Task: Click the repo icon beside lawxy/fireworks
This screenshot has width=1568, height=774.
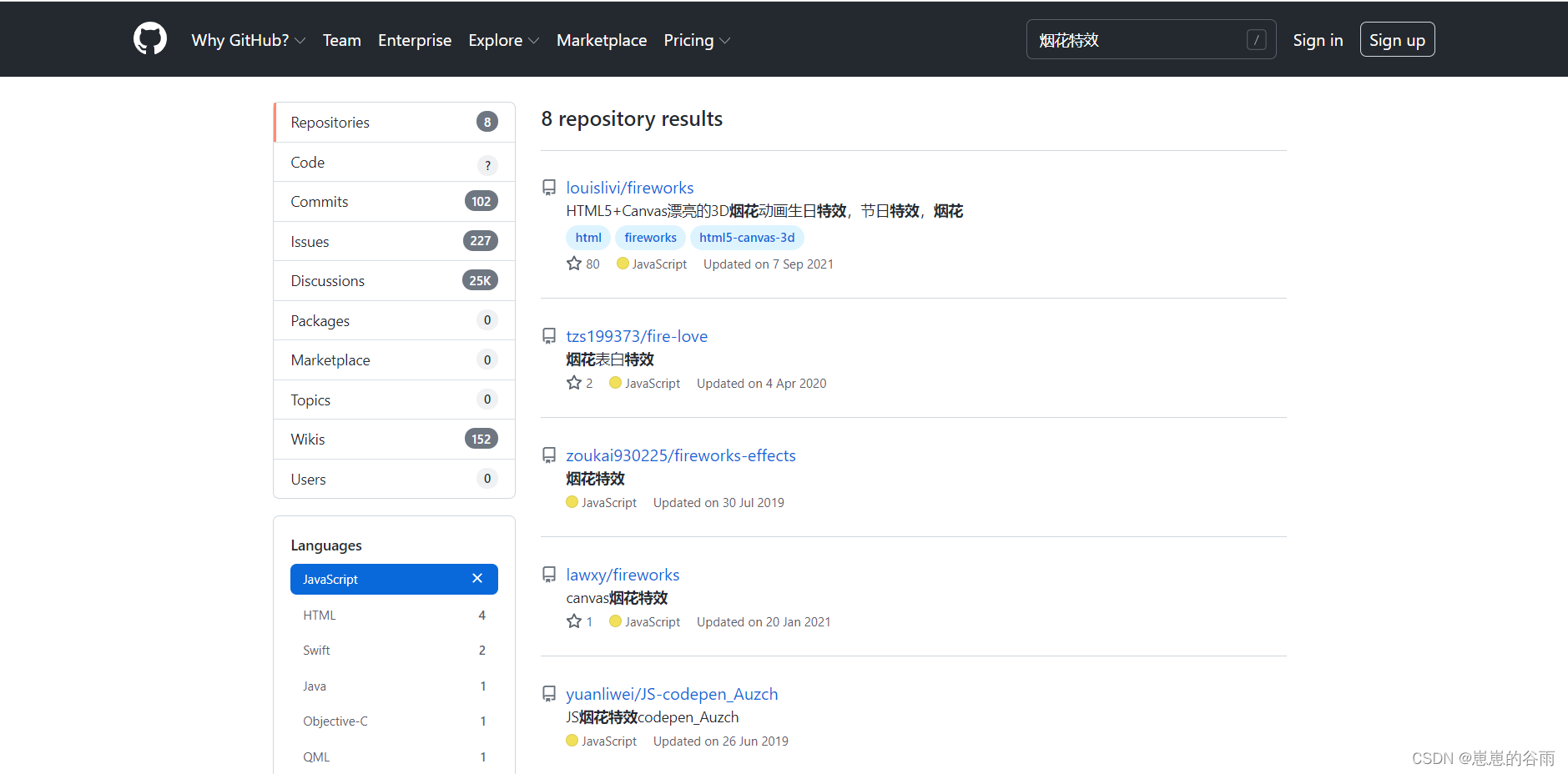Action: coord(549,575)
